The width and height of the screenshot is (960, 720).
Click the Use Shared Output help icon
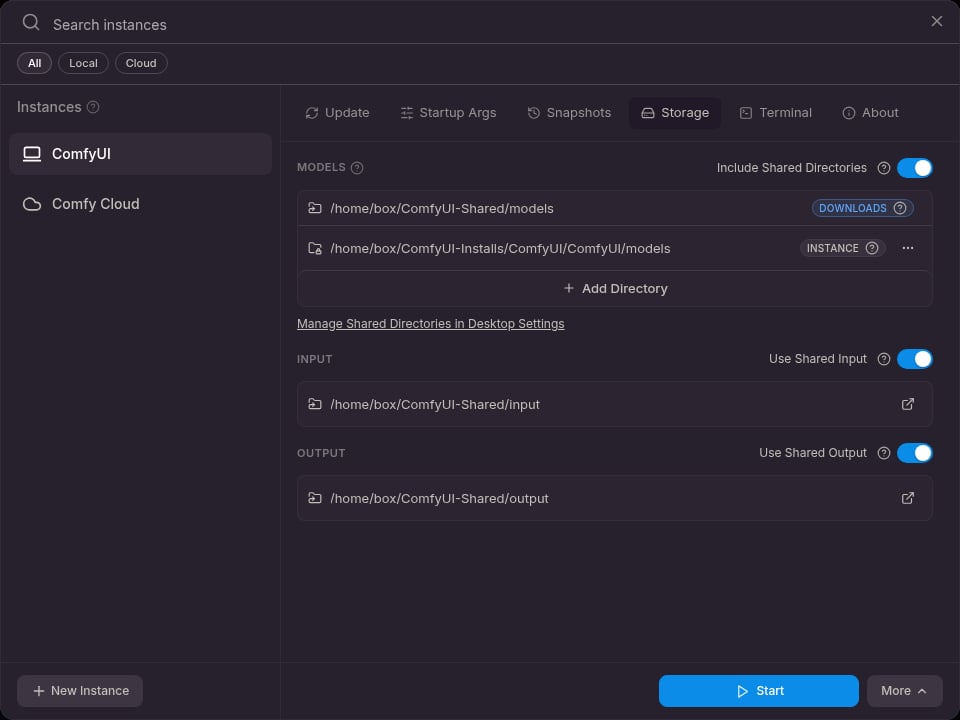[x=883, y=453]
